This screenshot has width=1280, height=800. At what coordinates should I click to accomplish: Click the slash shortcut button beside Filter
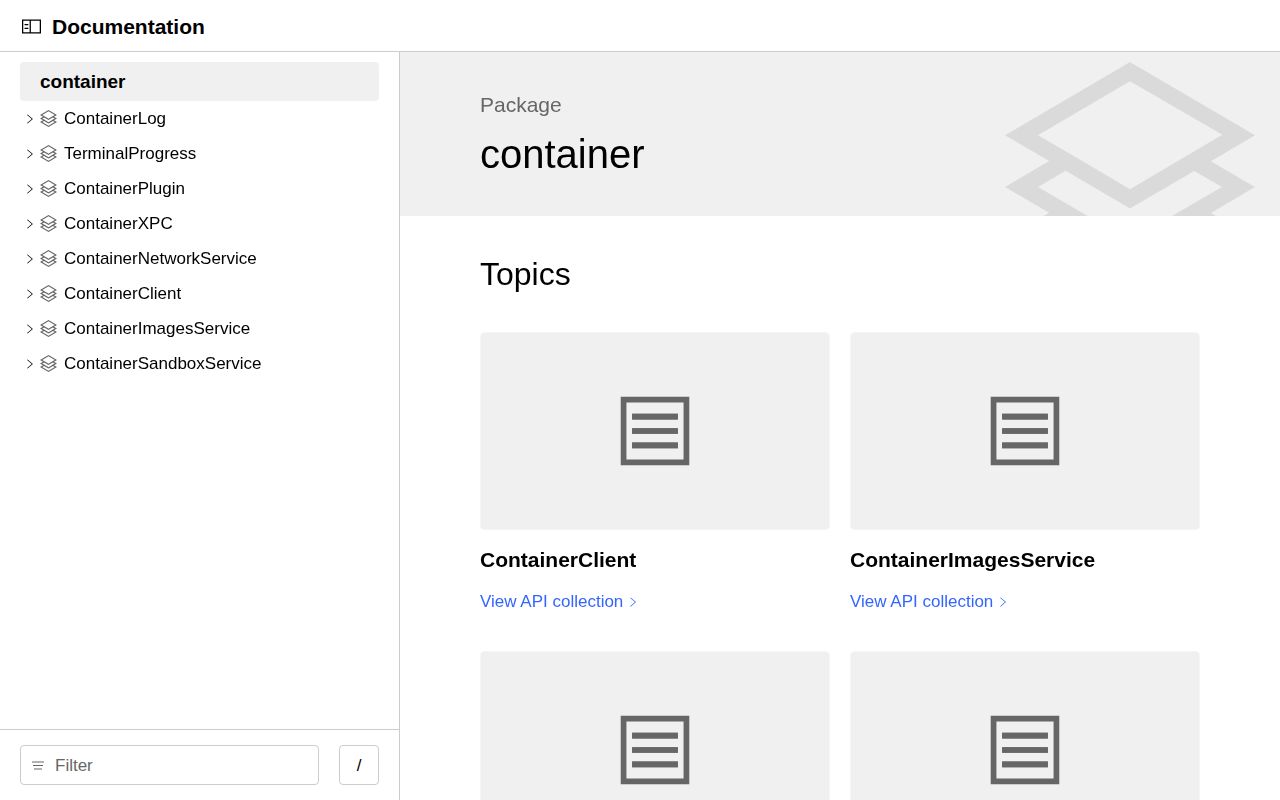(359, 765)
